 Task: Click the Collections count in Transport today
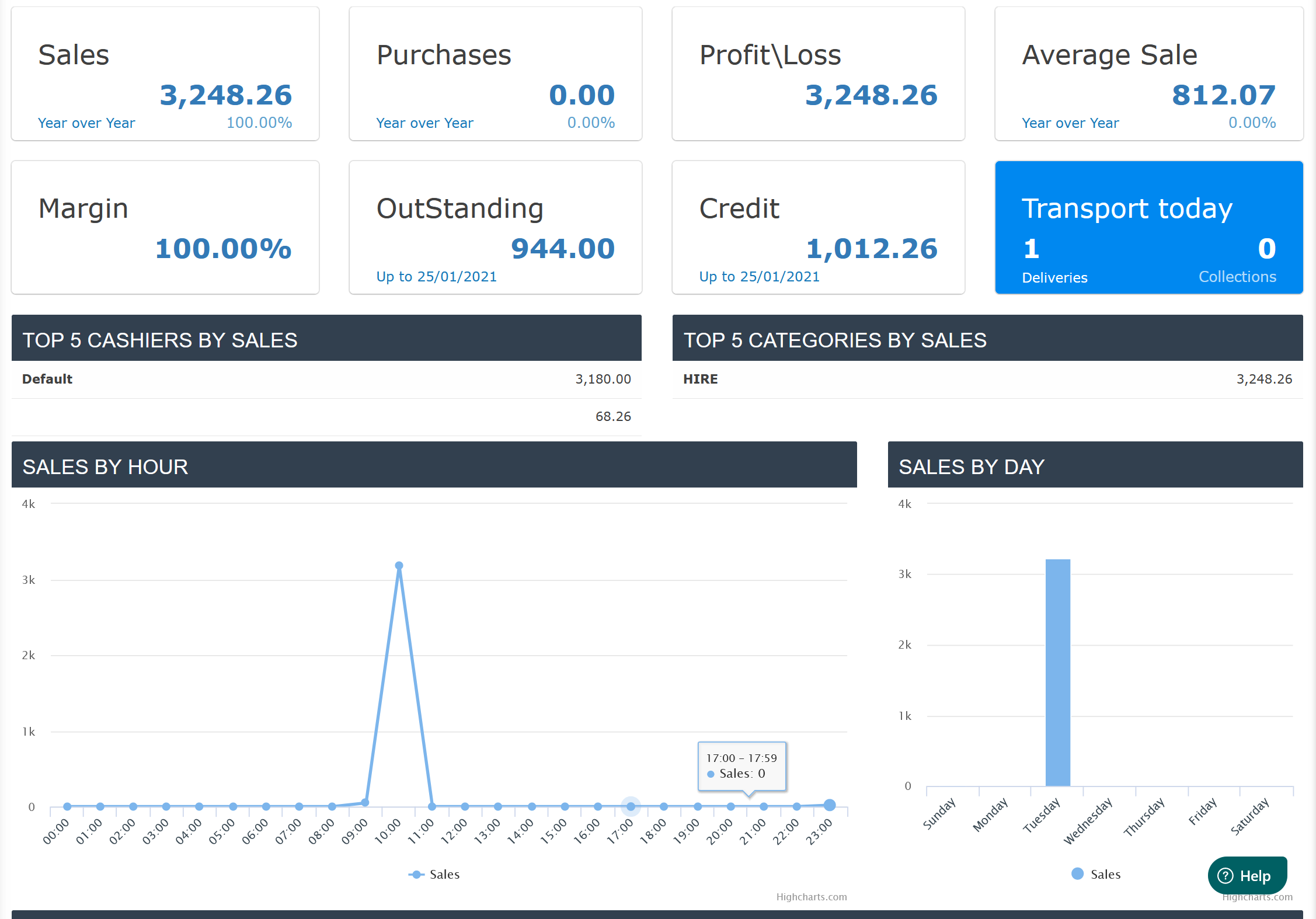[1266, 249]
